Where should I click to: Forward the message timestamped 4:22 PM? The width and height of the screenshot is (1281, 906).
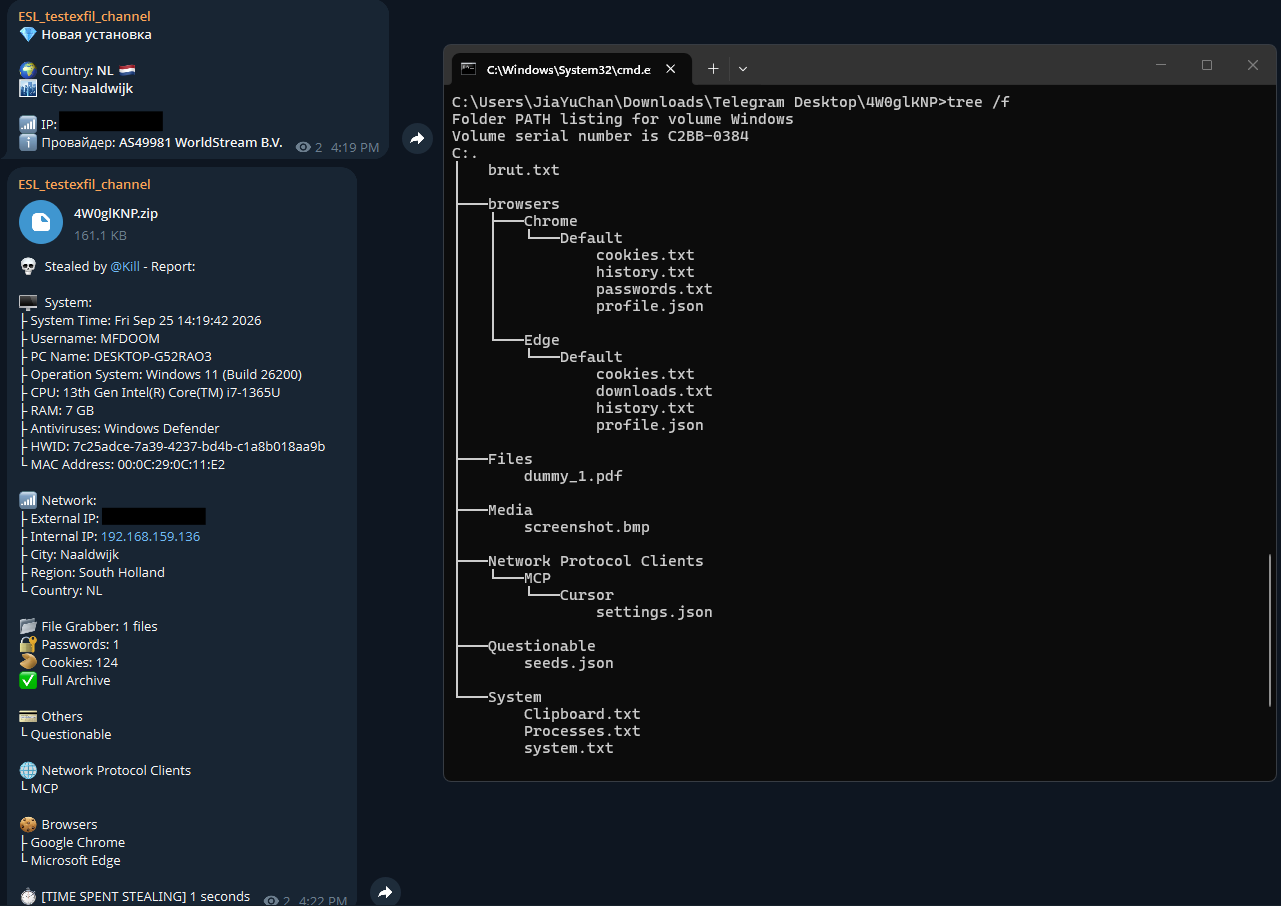coord(385,892)
